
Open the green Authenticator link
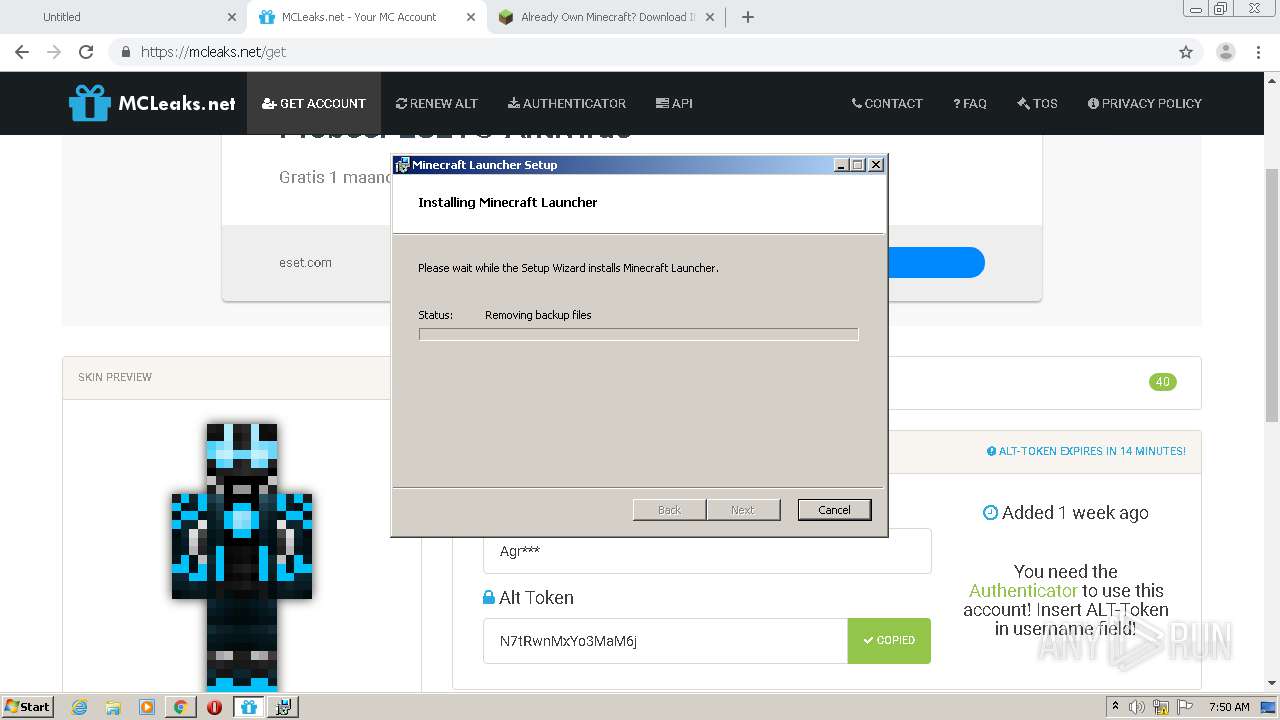[x=1023, y=590]
